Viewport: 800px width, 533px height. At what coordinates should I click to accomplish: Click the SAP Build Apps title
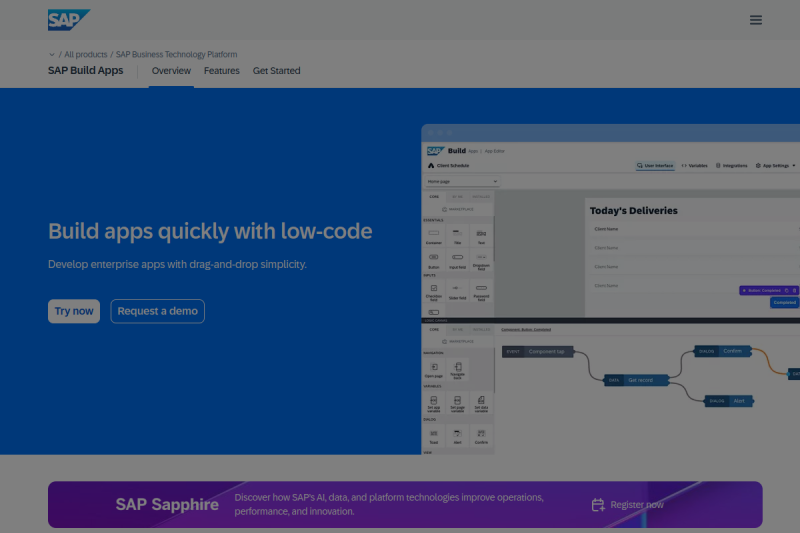[x=86, y=70]
